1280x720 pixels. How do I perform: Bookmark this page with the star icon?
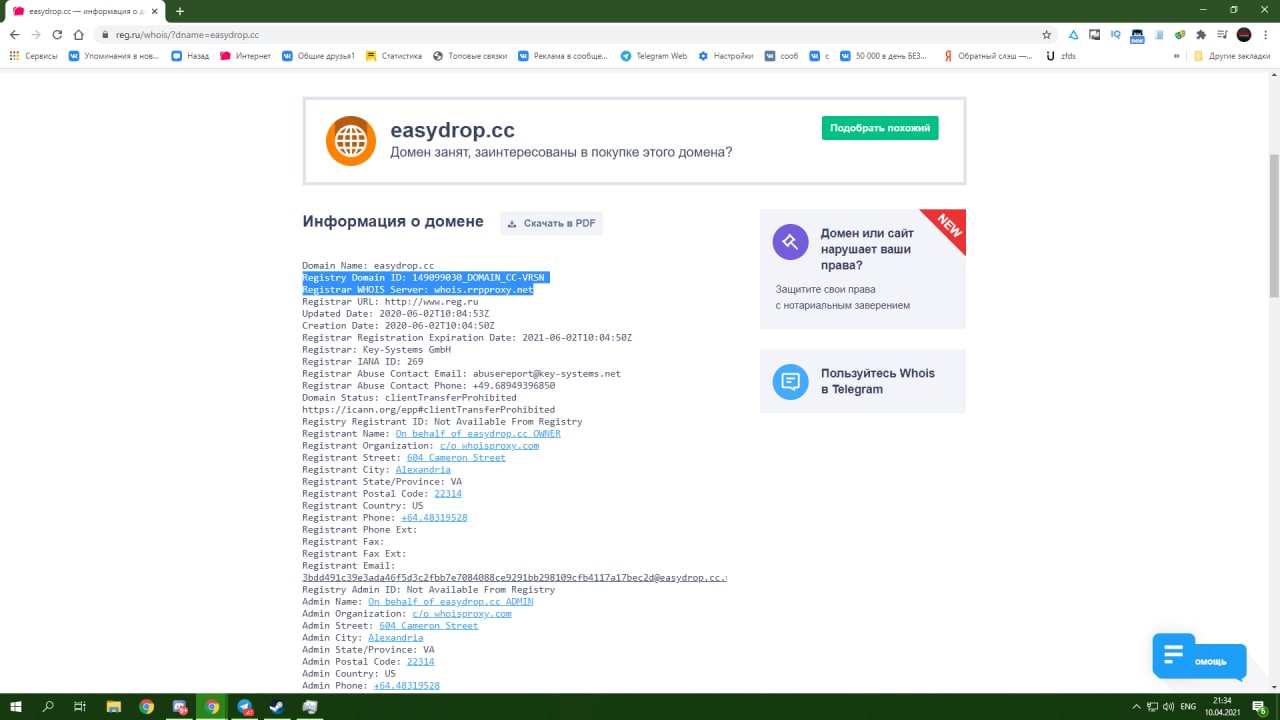click(x=1046, y=34)
